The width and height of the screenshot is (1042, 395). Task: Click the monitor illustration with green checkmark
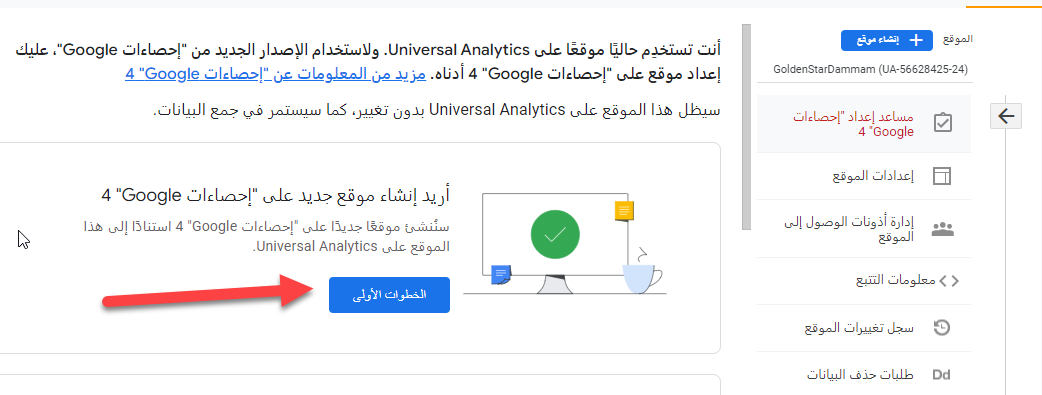(555, 244)
